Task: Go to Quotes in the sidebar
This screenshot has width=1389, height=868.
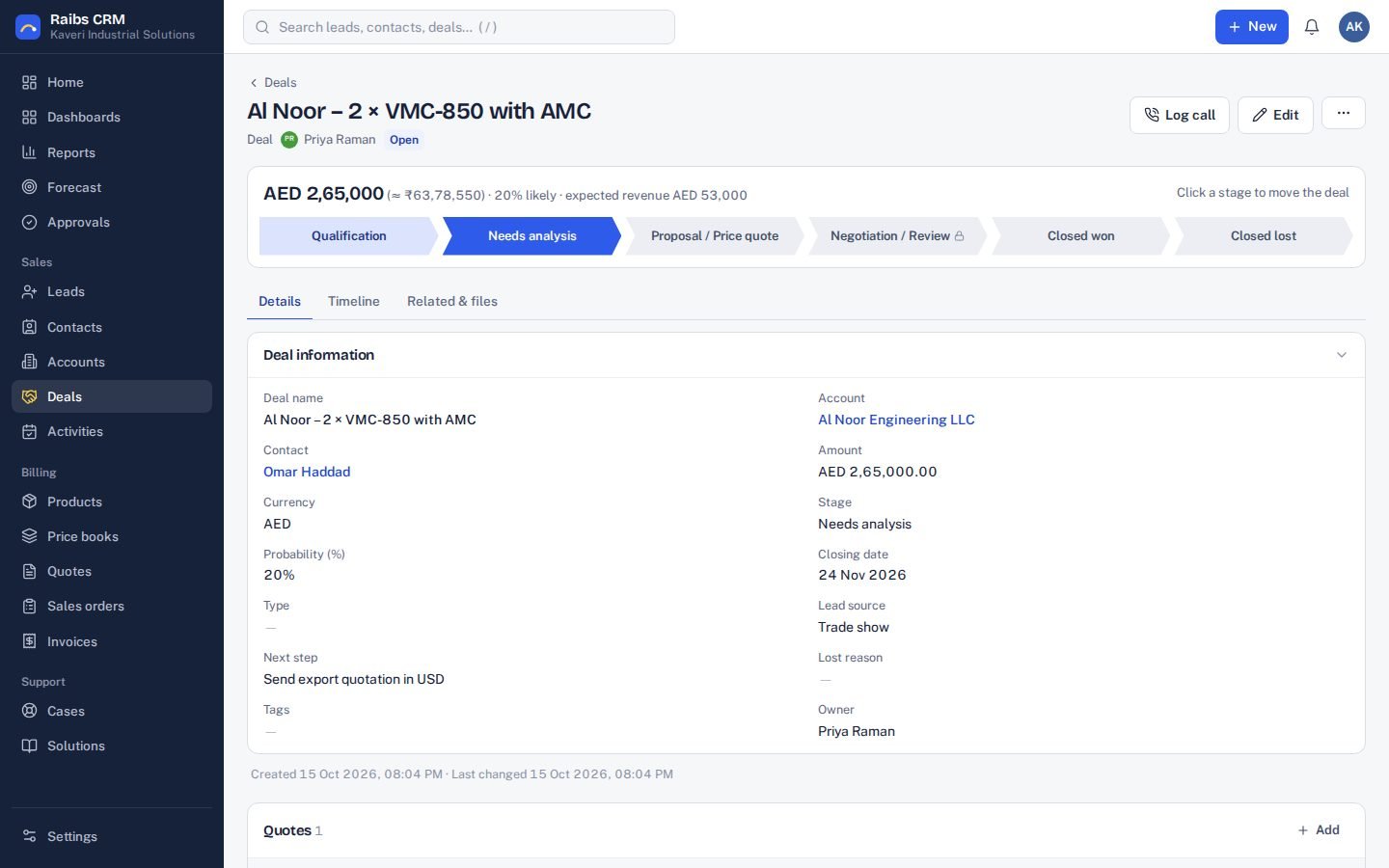Action: [112, 571]
